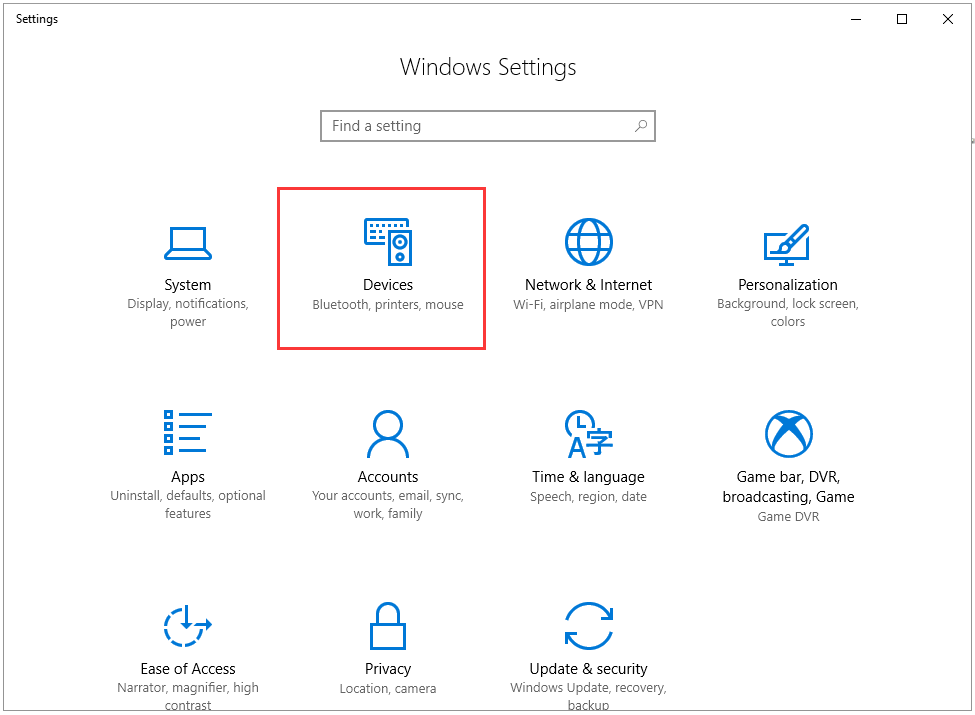Click 'Speech, region, date' description

pos(588,497)
